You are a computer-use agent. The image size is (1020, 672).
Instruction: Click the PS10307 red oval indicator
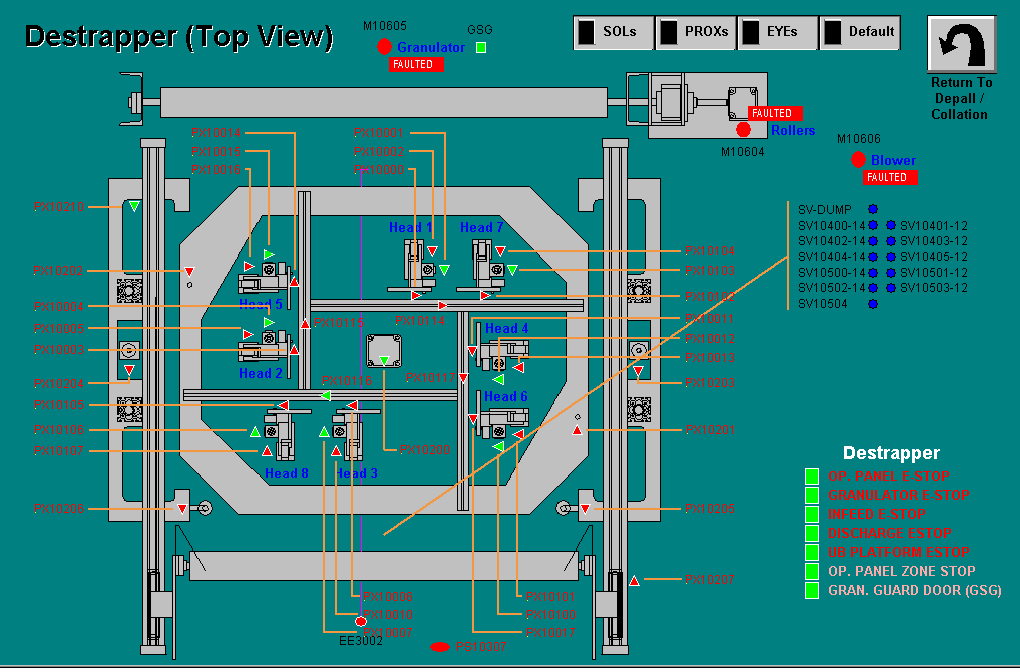coord(440,647)
